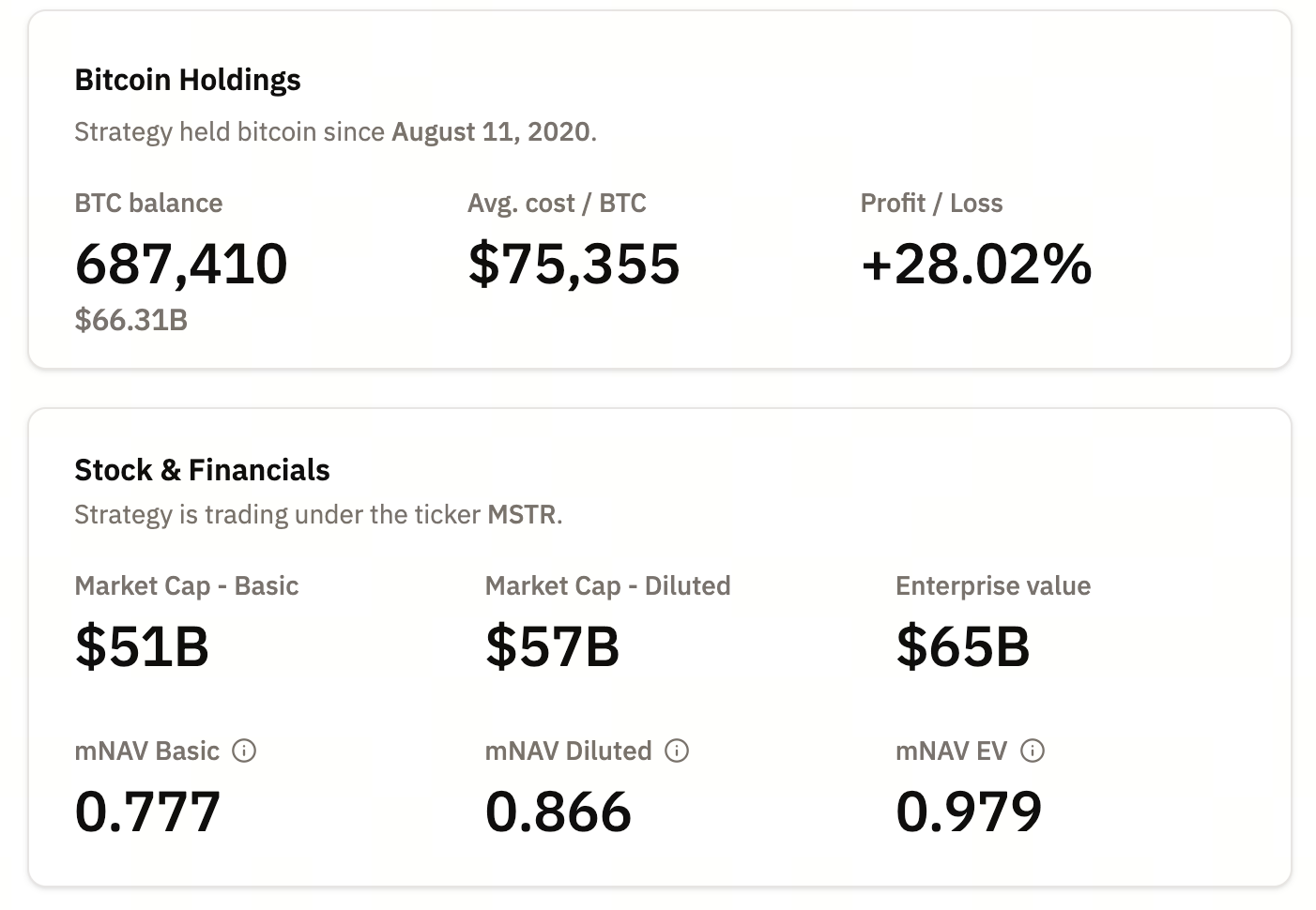Click the 0.866 mNAV Diluted value
1316x910 pixels.
[x=559, y=811]
